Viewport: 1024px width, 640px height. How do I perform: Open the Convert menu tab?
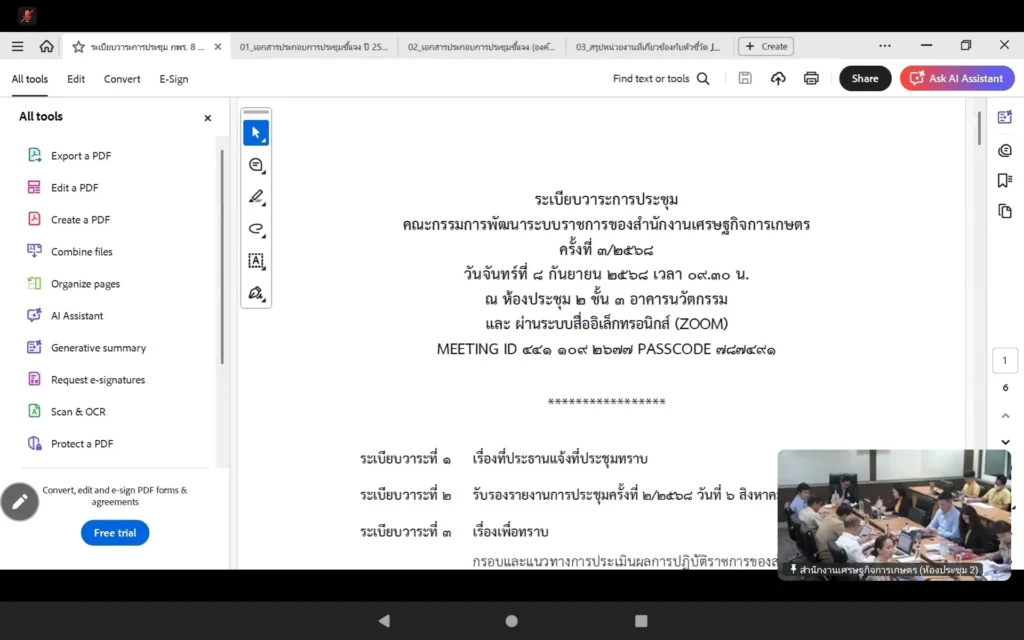pyautogui.click(x=122, y=78)
